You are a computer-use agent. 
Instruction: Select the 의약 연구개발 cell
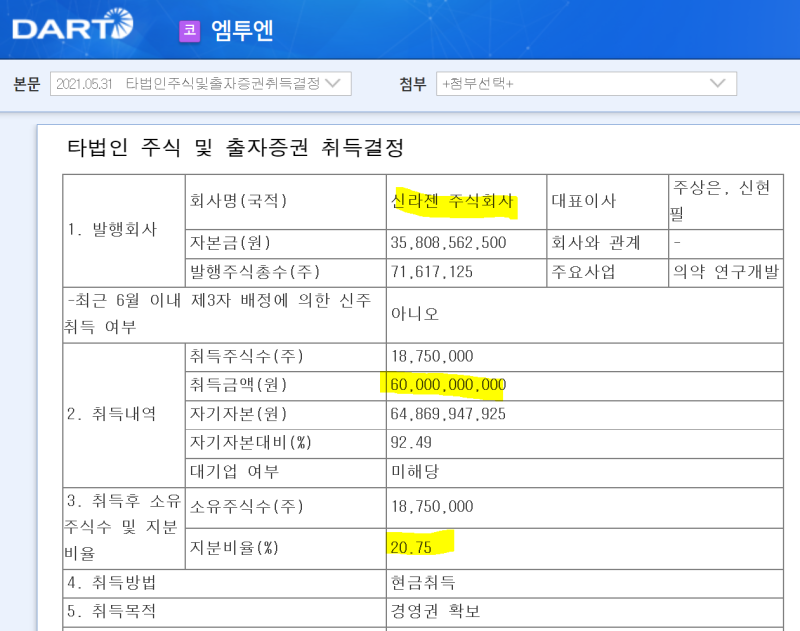click(x=726, y=272)
